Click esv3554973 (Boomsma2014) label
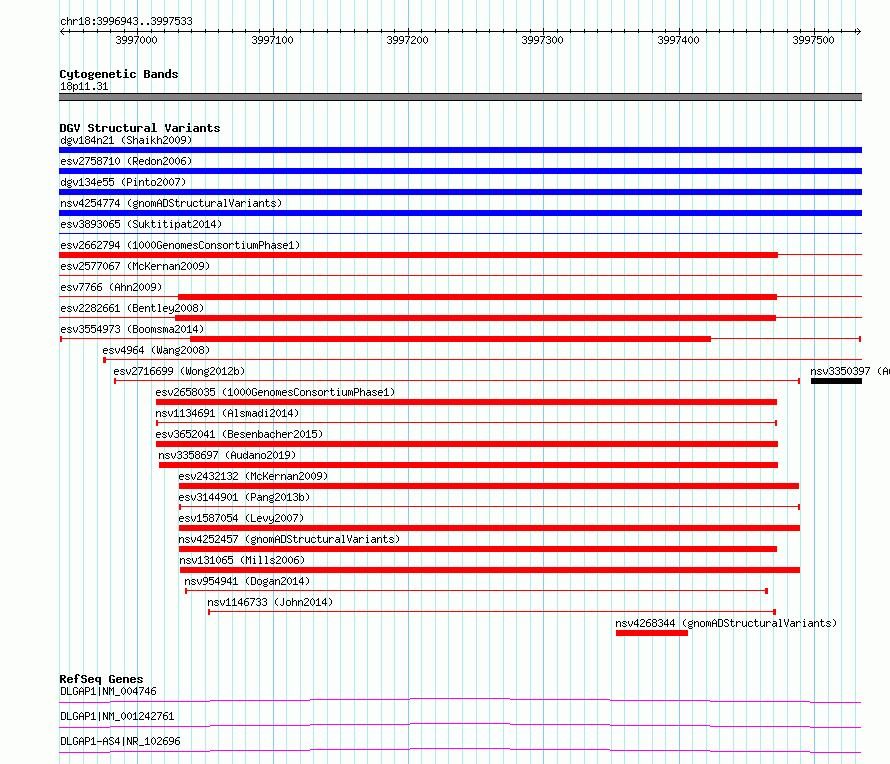The height and width of the screenshot is (764, 890). [132, 329]
